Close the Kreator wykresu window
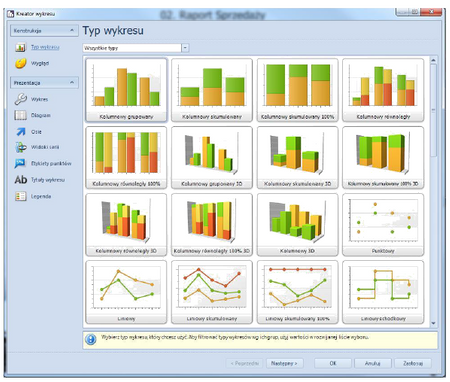This screenshot has width=450, height=382. coord(431,12)
